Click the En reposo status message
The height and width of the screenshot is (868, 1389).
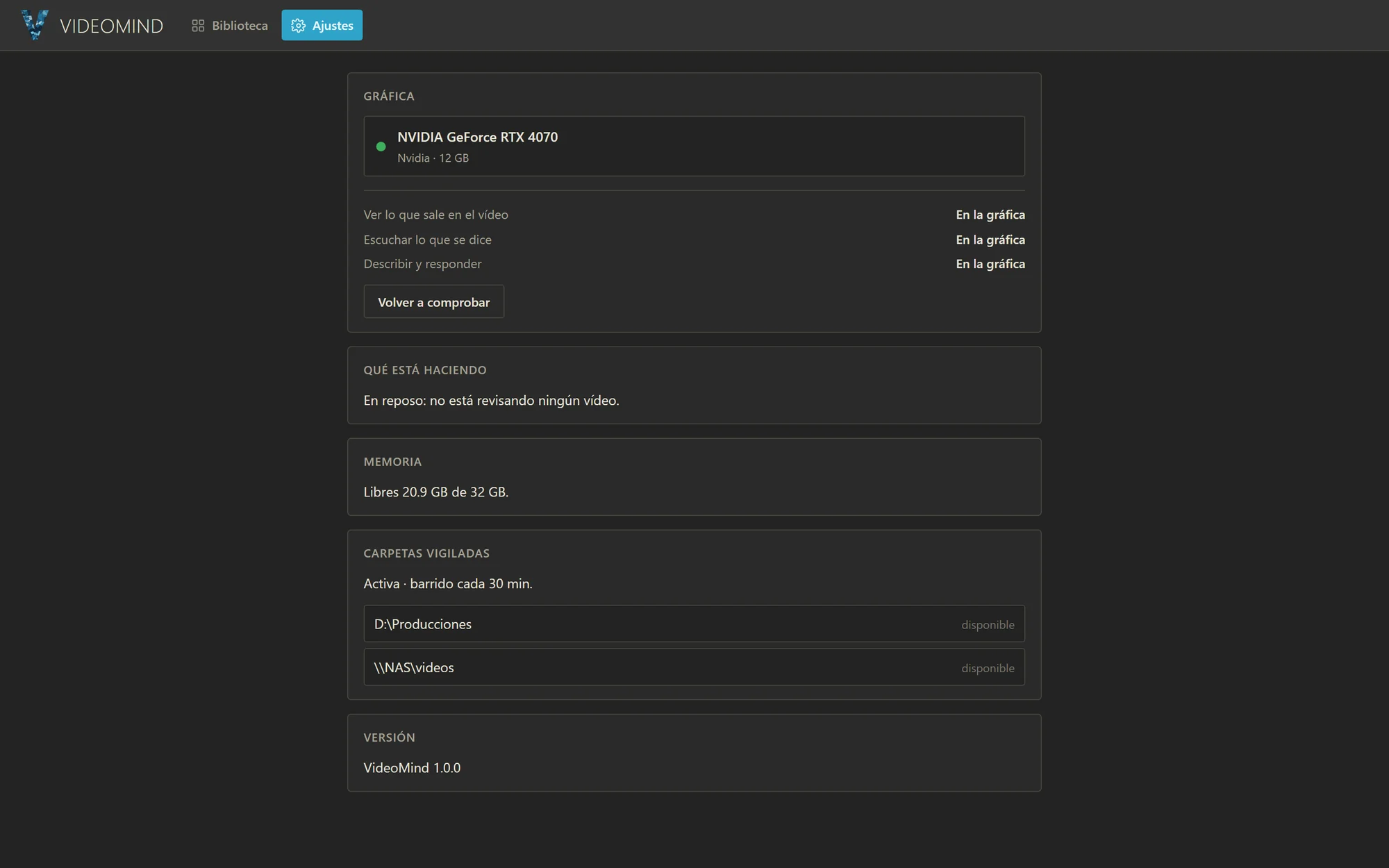click(491, 401)
